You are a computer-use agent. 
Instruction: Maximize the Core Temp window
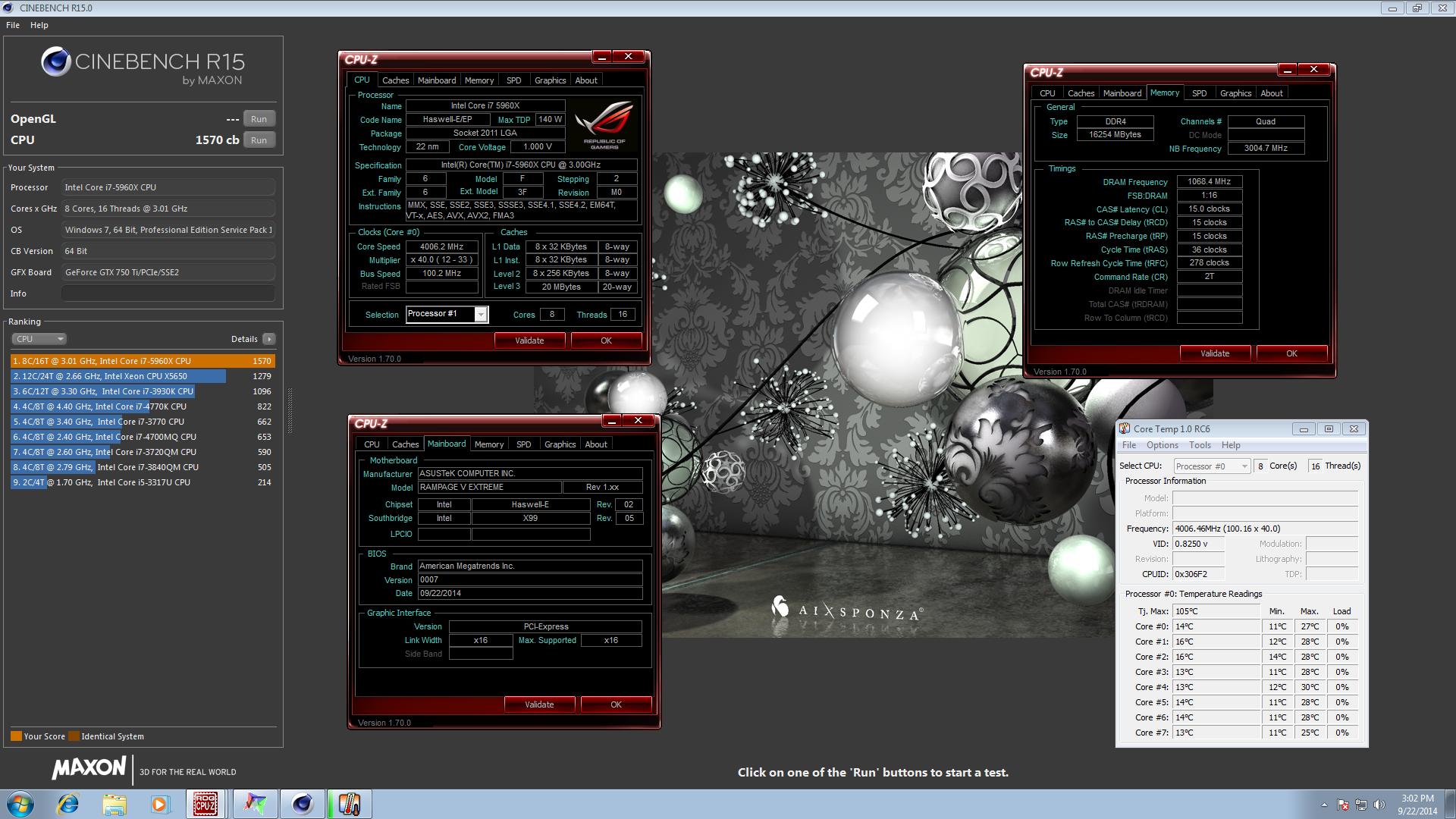pos(1329,429)
